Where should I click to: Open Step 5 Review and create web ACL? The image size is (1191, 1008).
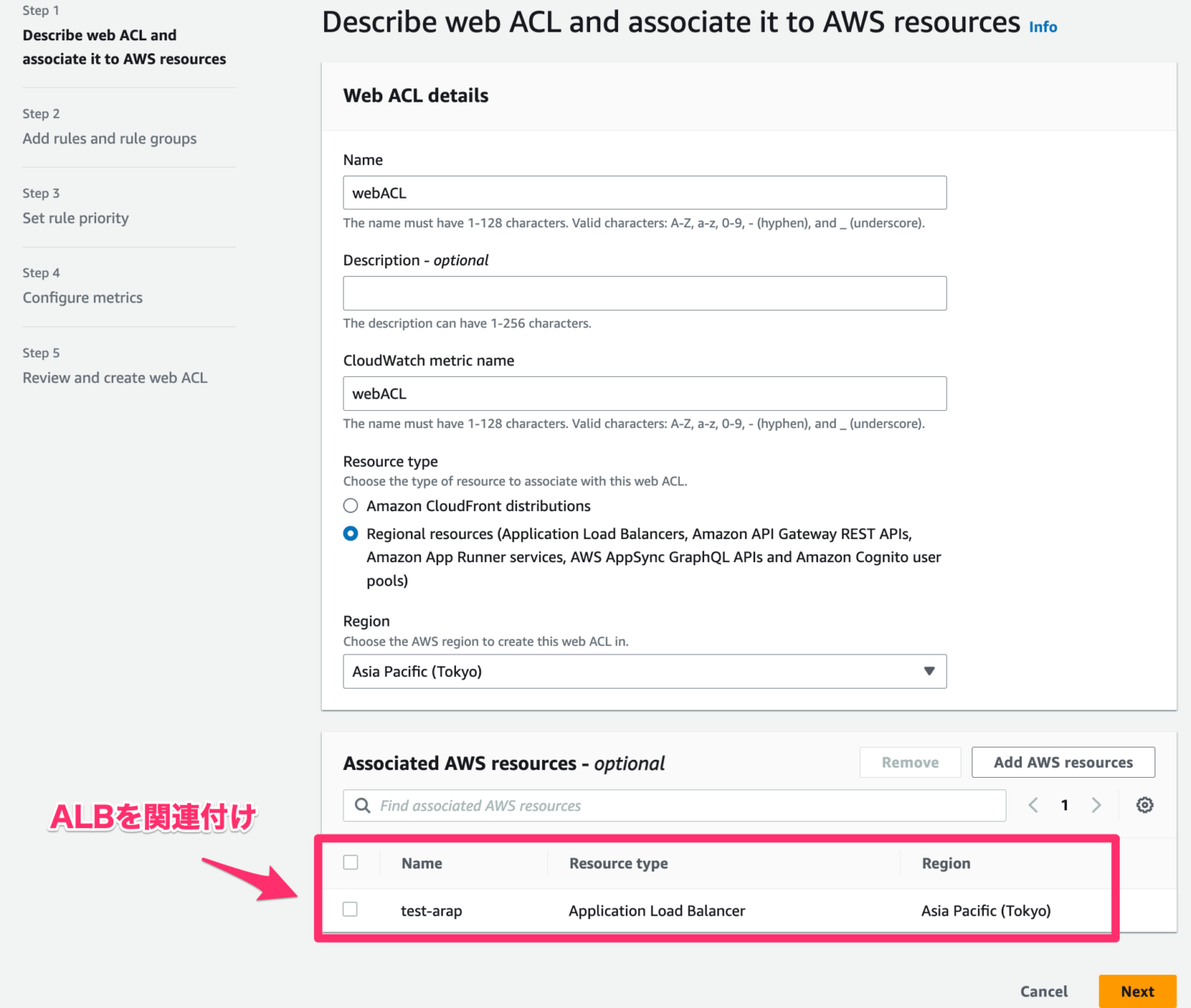pos(115,378)
